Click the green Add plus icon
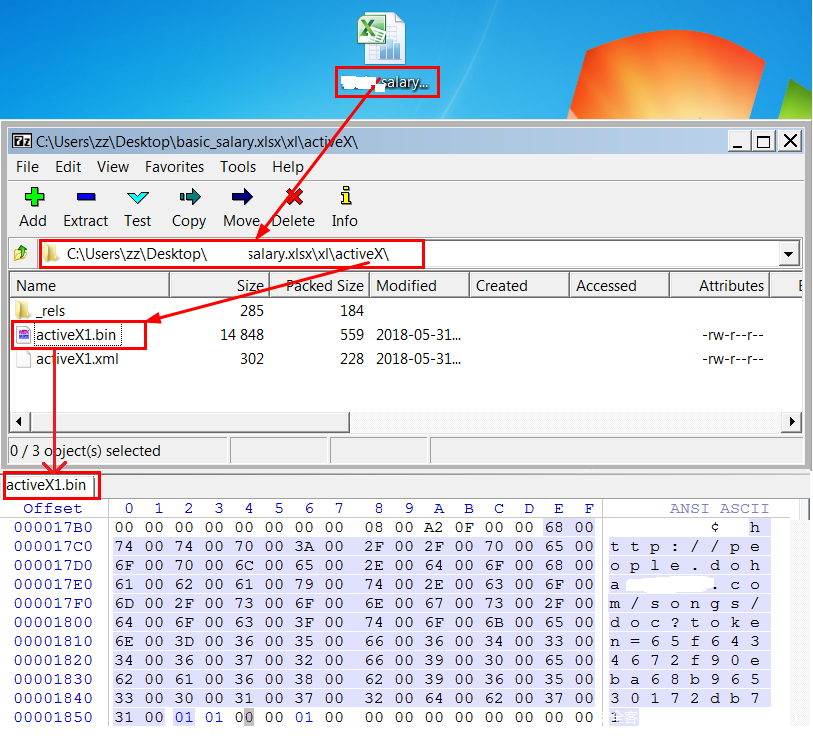 point(33,197)
